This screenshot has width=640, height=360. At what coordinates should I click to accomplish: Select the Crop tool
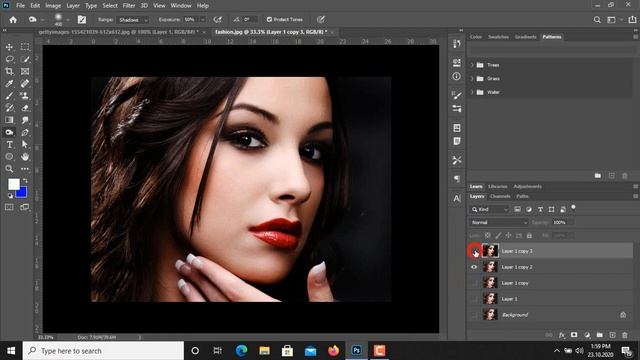pos(9,71)
